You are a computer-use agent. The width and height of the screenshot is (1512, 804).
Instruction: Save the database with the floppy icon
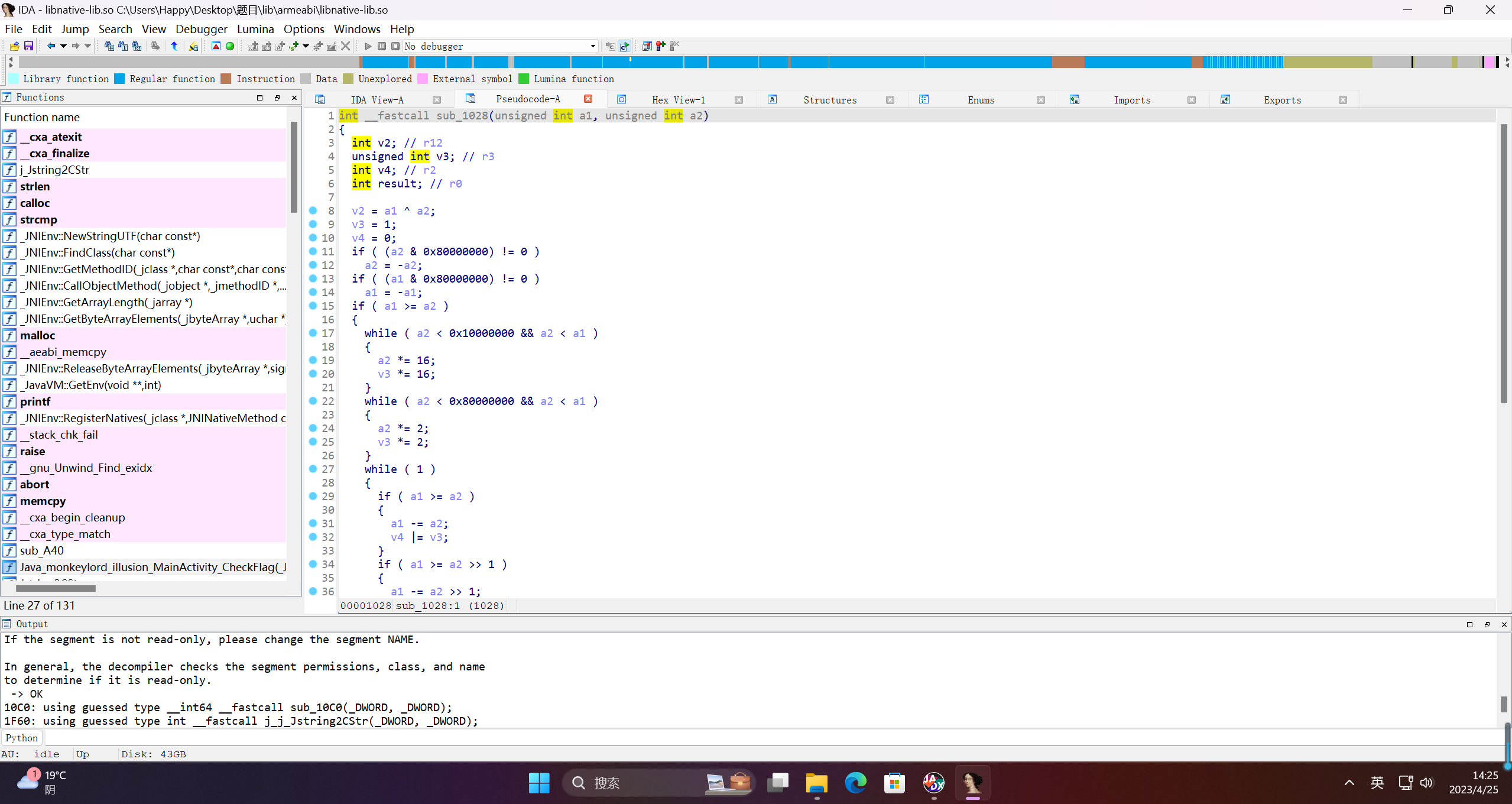click(28, 46)
